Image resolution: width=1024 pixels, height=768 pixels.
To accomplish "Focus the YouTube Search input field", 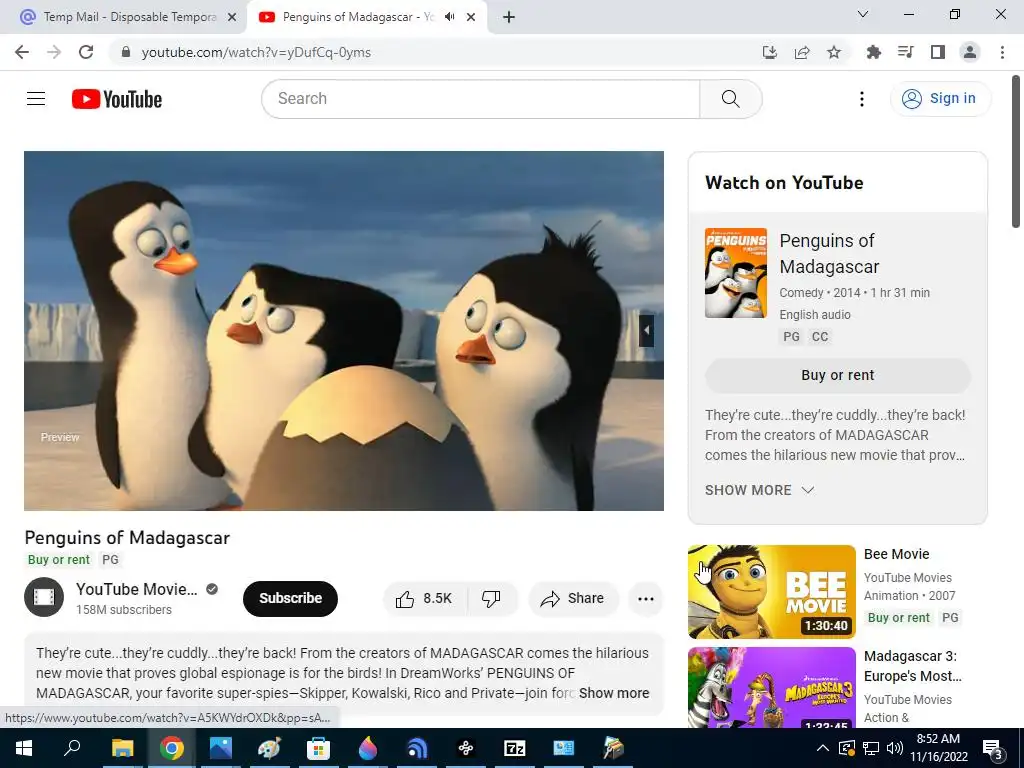I will pyautogui.click(x=481, y=99).
